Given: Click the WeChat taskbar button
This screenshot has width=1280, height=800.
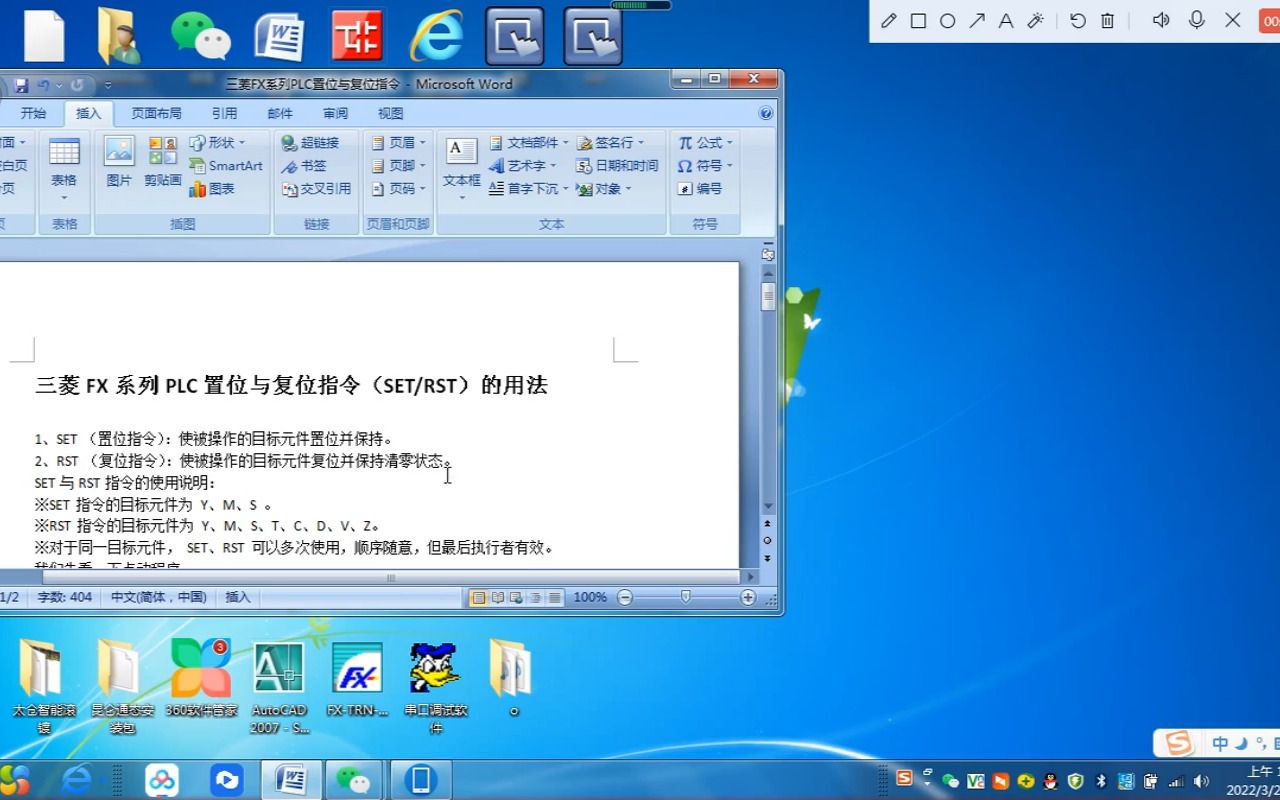Looking at the screenshot, I should tap(352, 780).
